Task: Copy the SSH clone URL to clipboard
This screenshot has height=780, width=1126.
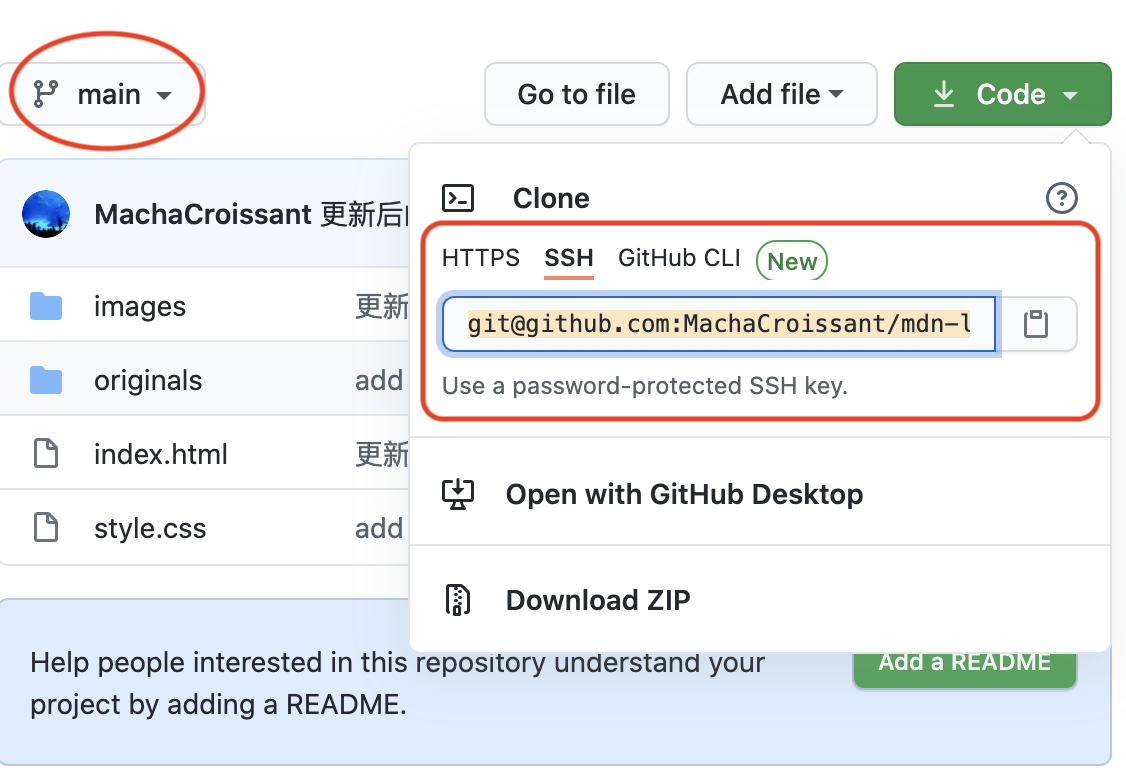Action: point(1036,324)
